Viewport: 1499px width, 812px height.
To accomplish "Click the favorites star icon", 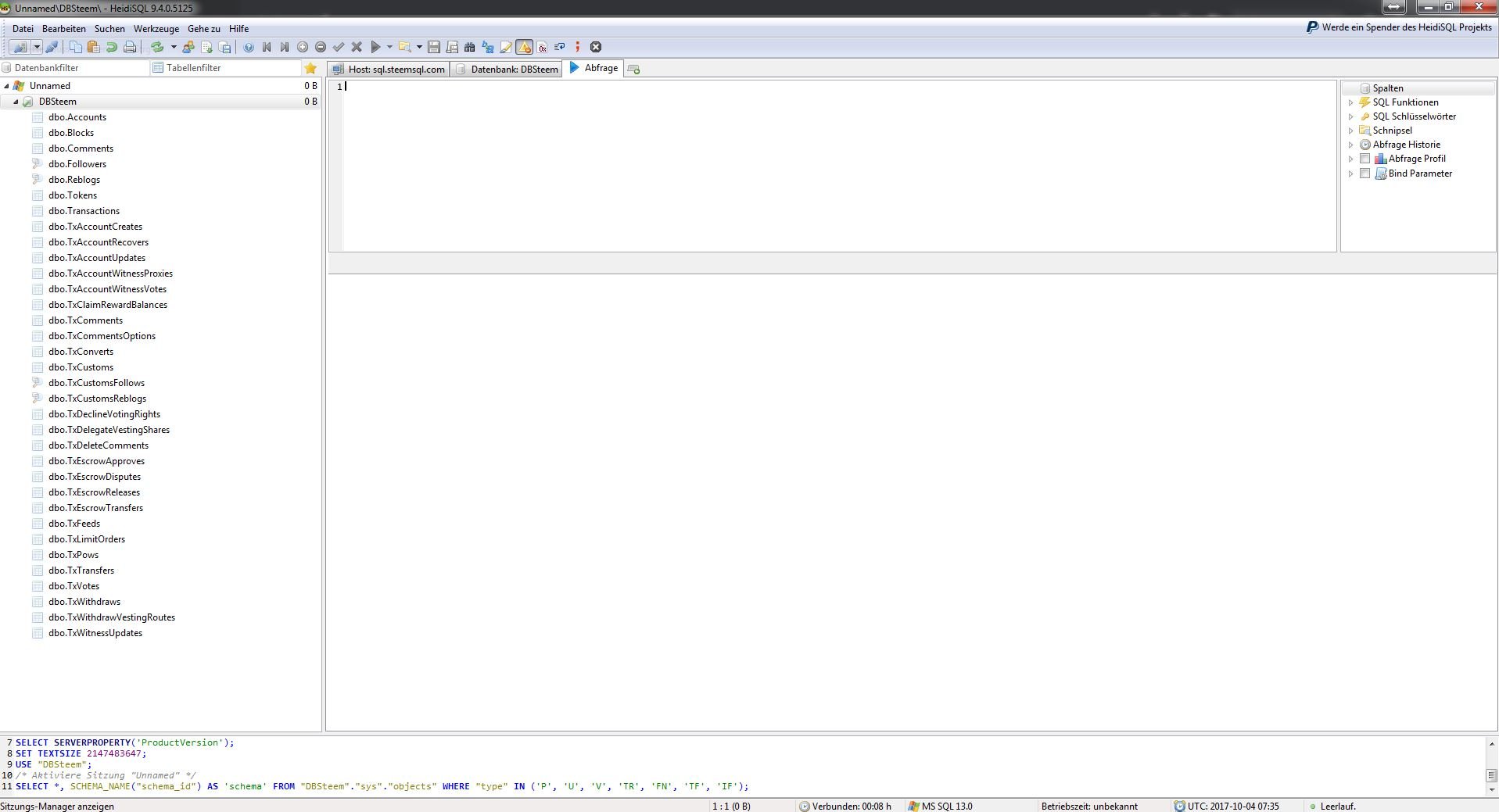I will pos(310,68).
